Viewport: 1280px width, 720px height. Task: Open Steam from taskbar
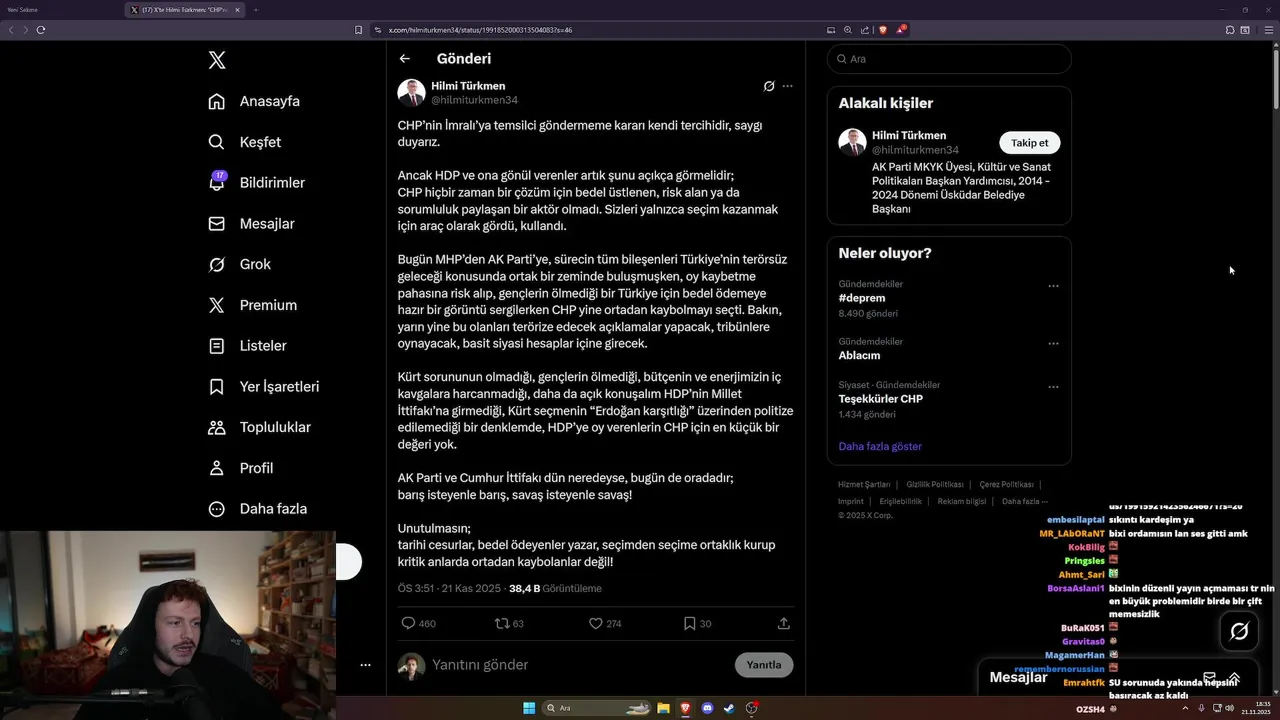729,708
